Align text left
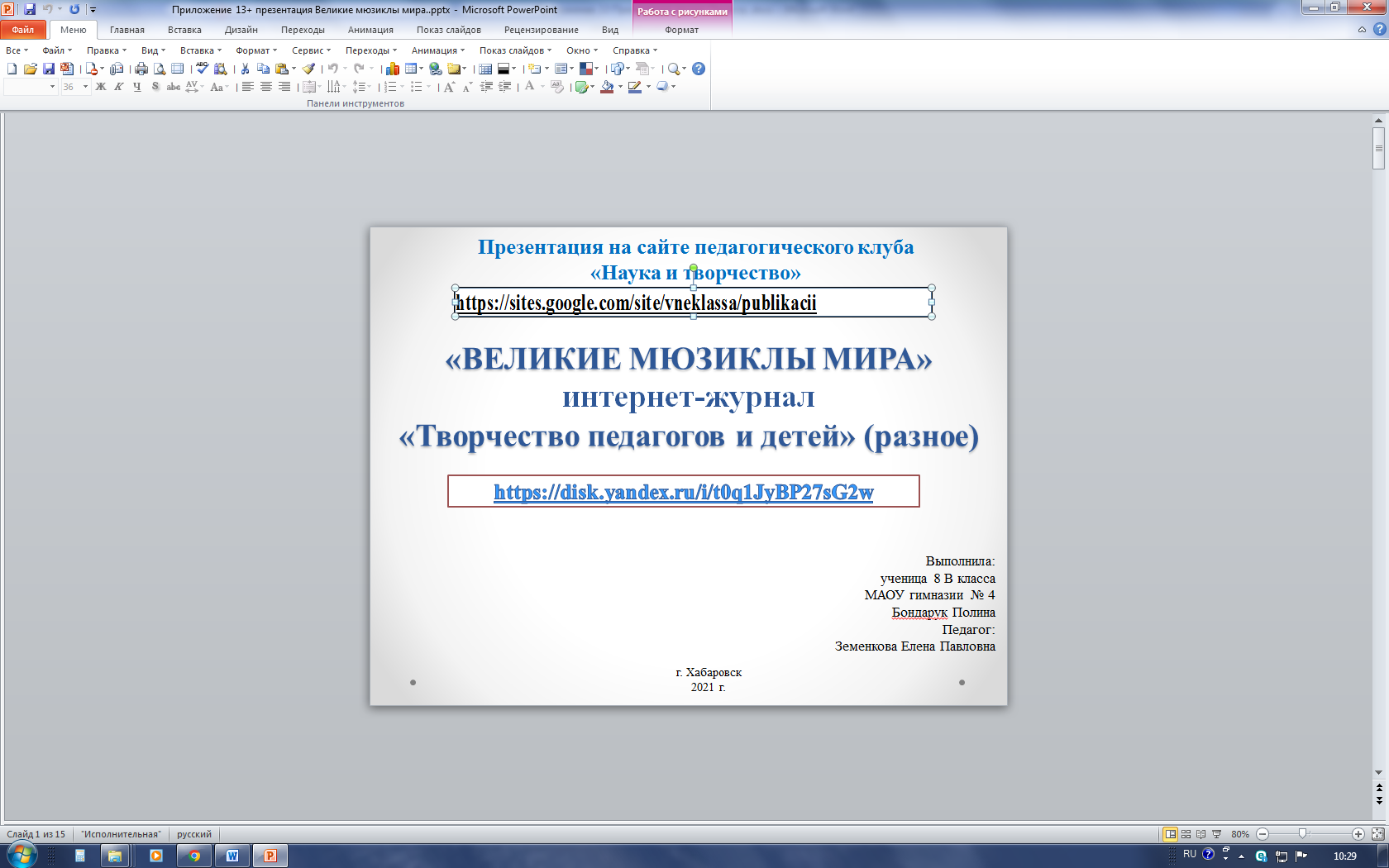 (x=248, y=87)
